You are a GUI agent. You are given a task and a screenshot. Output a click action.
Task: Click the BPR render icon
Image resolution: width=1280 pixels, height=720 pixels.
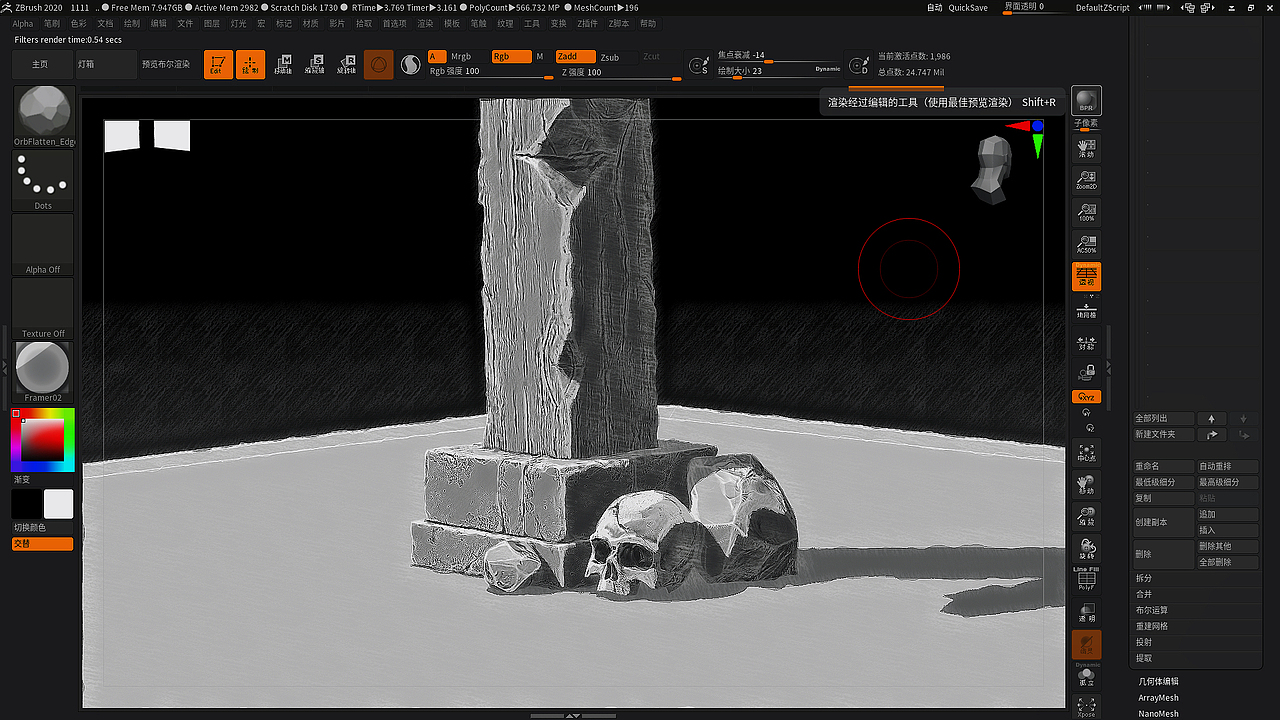click(x=1086, y=101)
